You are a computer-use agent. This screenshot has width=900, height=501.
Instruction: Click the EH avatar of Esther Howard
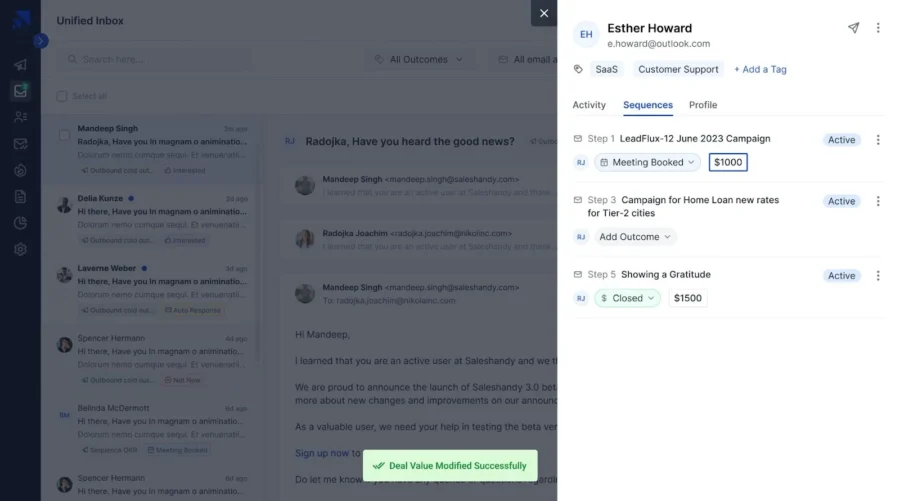586,34
